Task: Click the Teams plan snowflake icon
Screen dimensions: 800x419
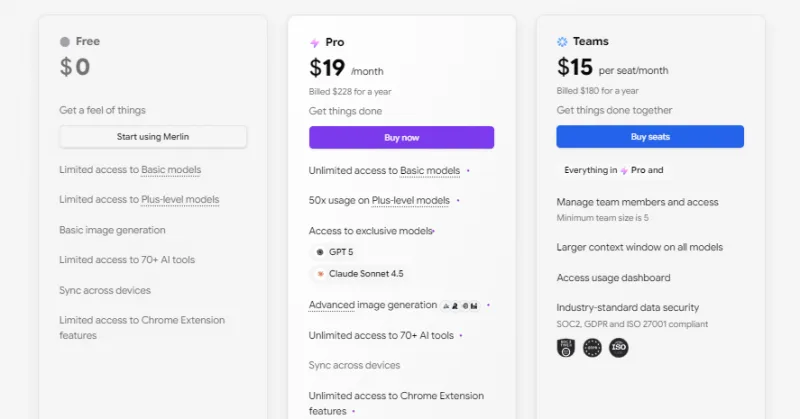Action: pyautogui.click(x=562, y=42)
